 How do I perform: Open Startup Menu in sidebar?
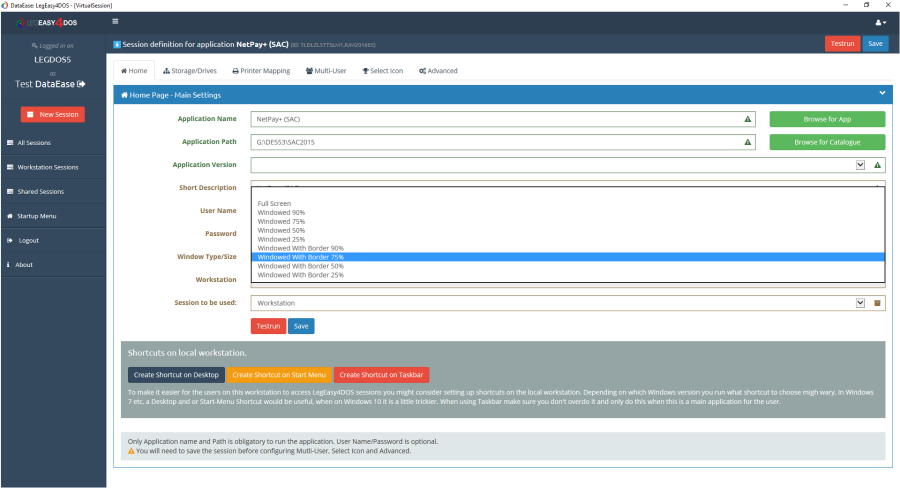tap(53, 216)
